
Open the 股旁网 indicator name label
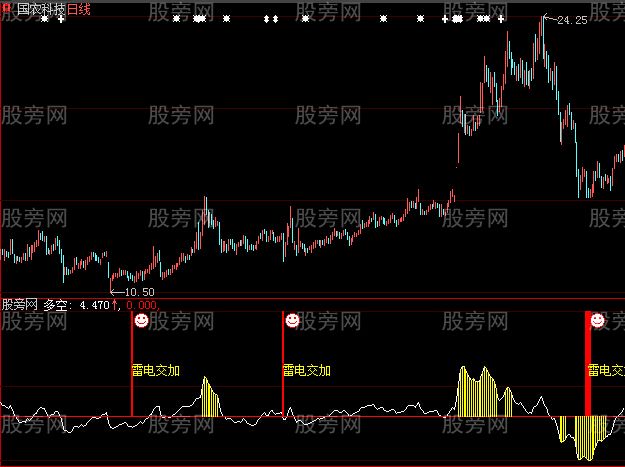point(20,305)
